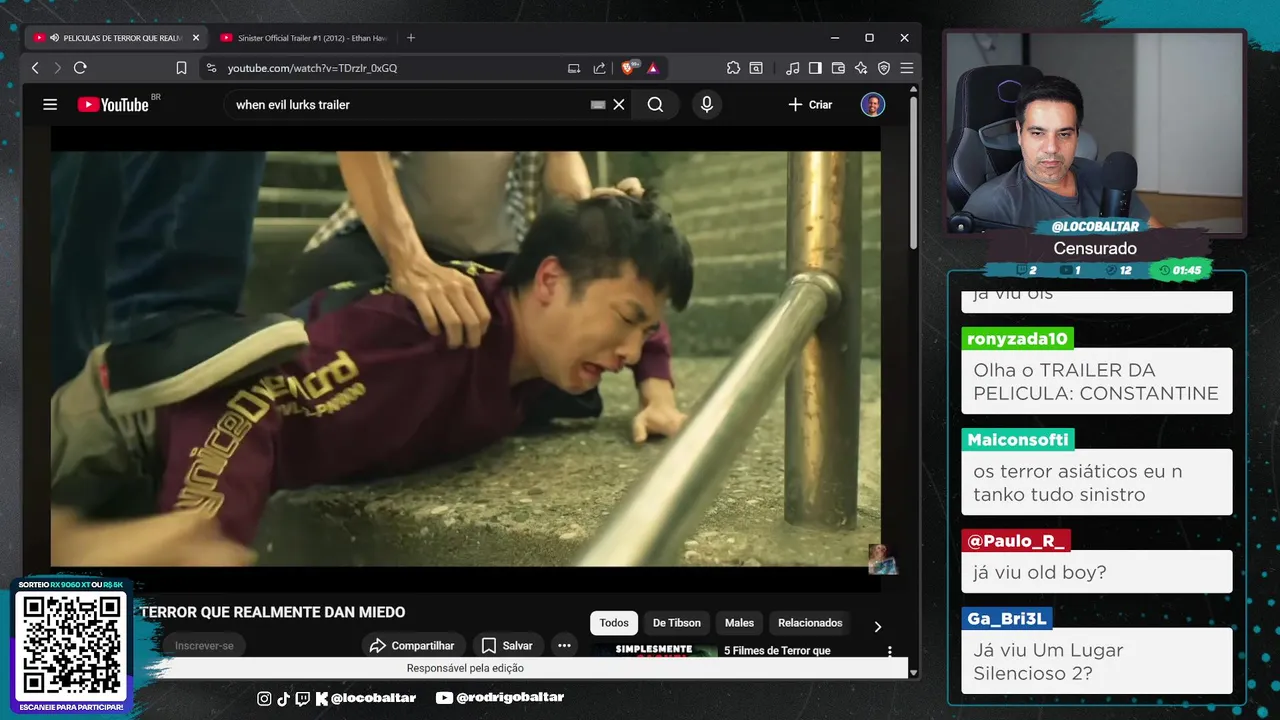The width and height of the screenshot is (1280, 720).
Task: Open the YouTube account avatar menu
Action: pyautogui.click(x=873, y=104)
